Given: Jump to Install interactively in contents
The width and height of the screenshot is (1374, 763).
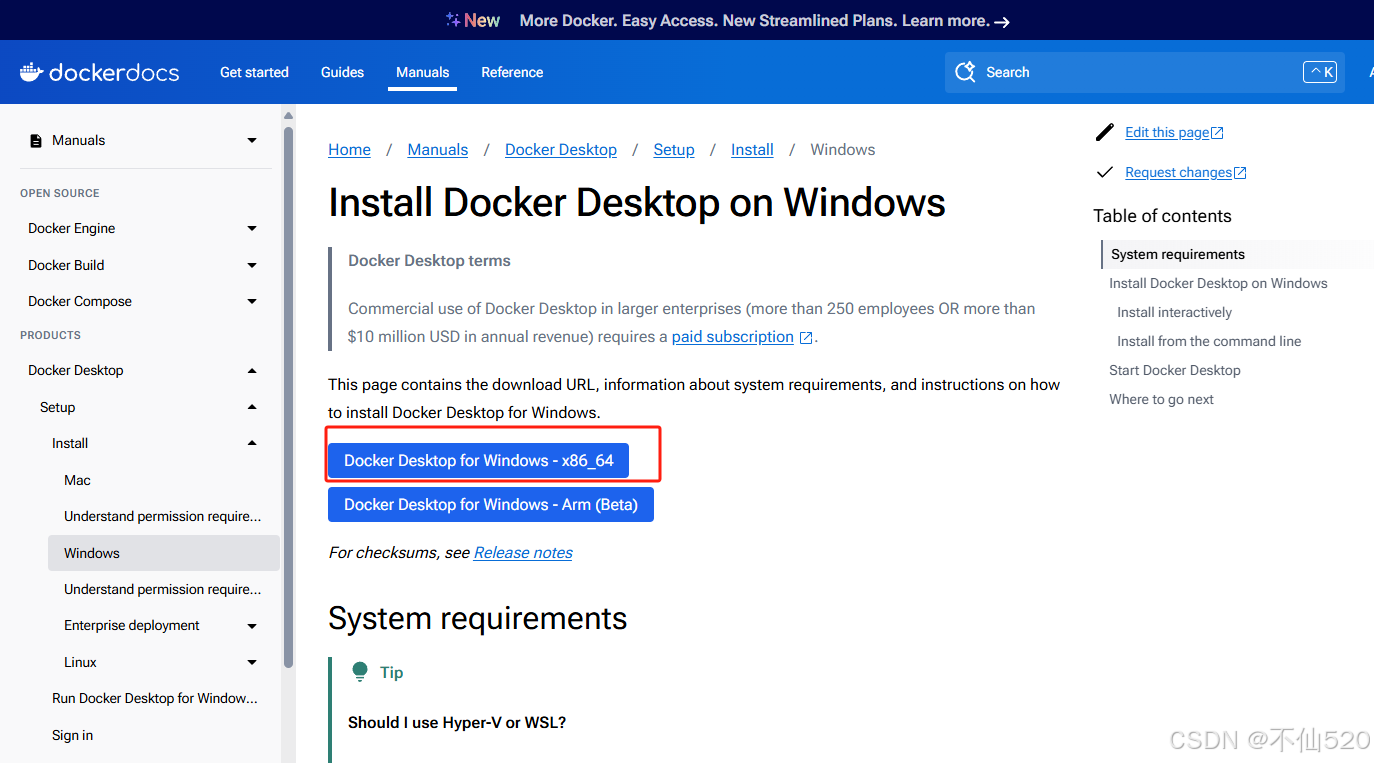Looking at the screenshot, I should tap(1174, 312).
